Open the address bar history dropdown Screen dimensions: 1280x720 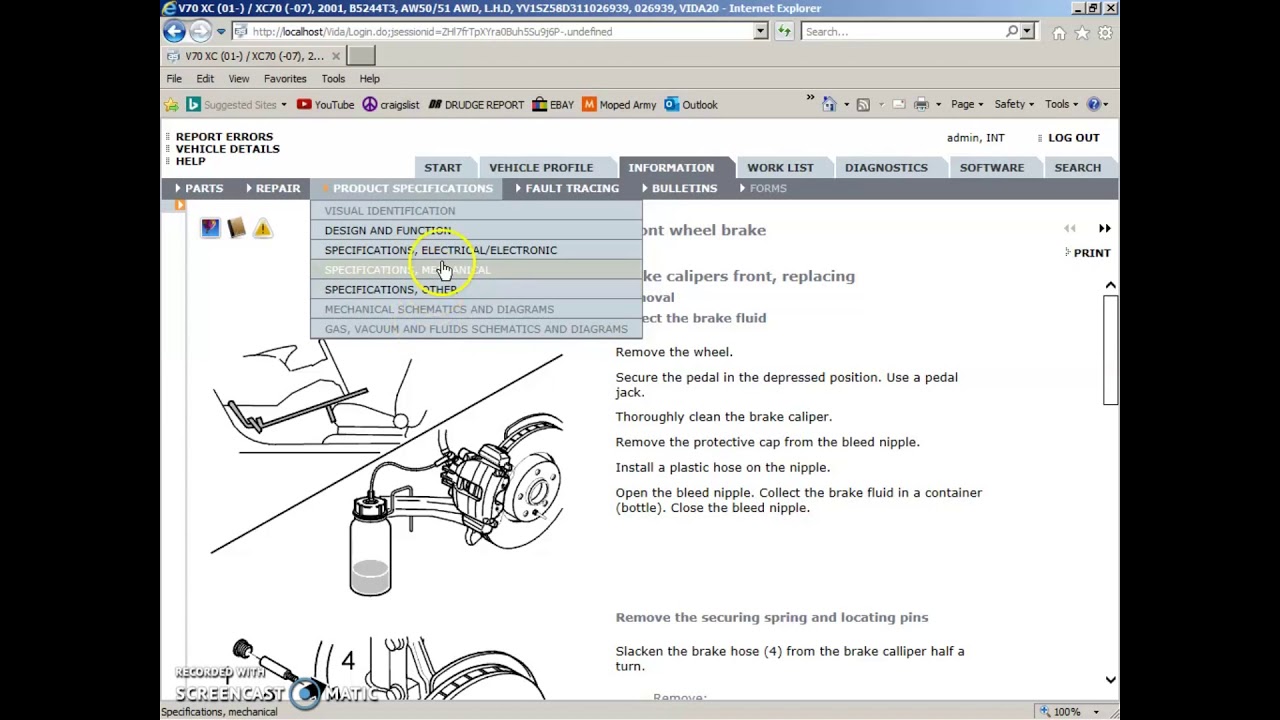point(760,31)
